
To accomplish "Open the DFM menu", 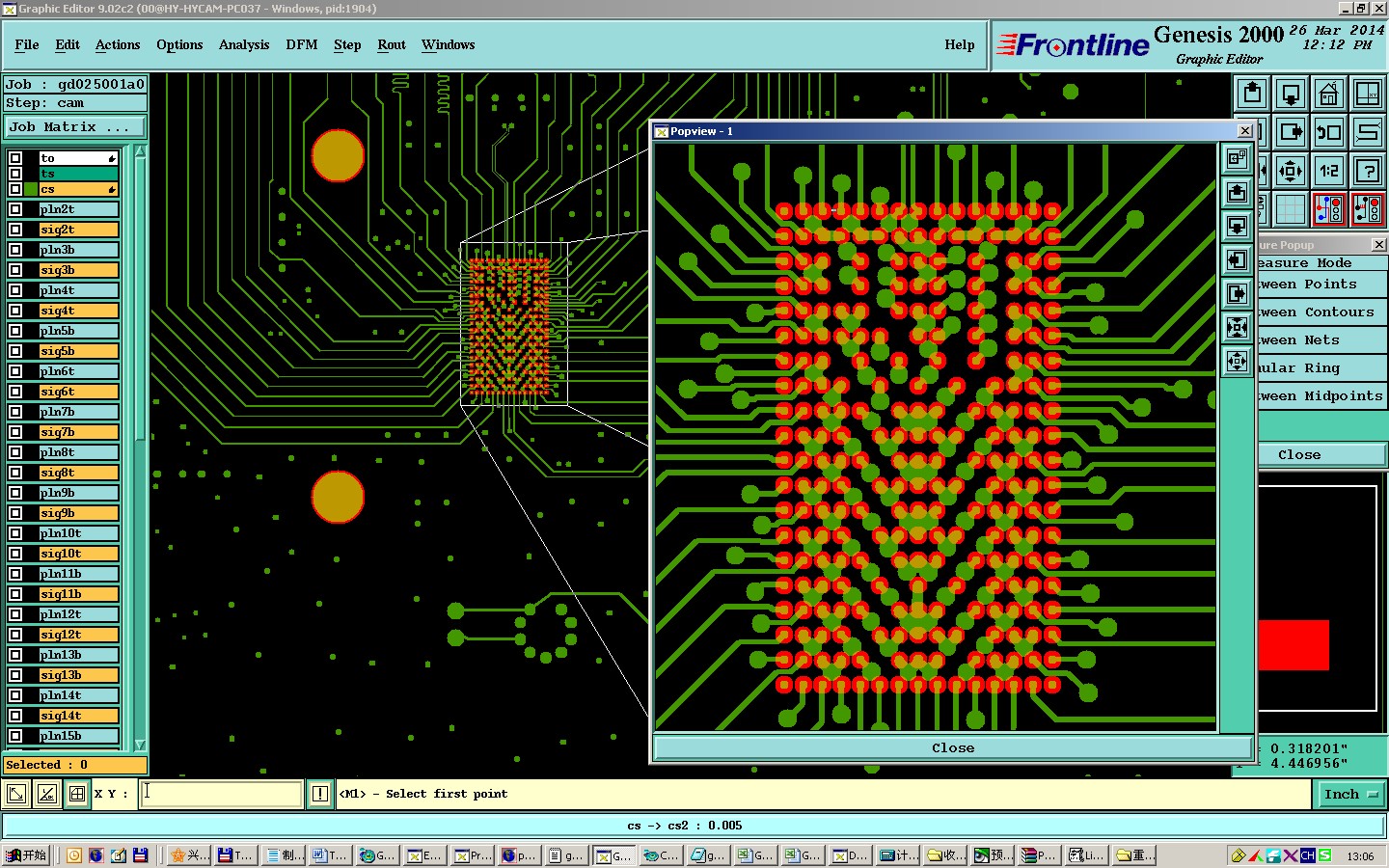I will [302, 44].
